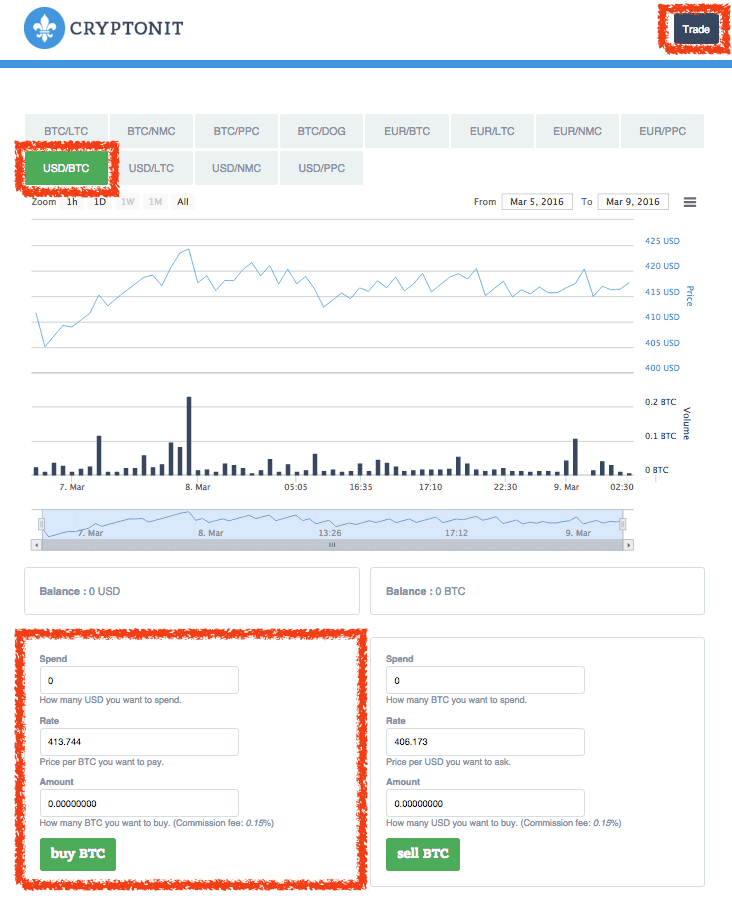
Task: Open the Trade page button
Action: [695, 29]
